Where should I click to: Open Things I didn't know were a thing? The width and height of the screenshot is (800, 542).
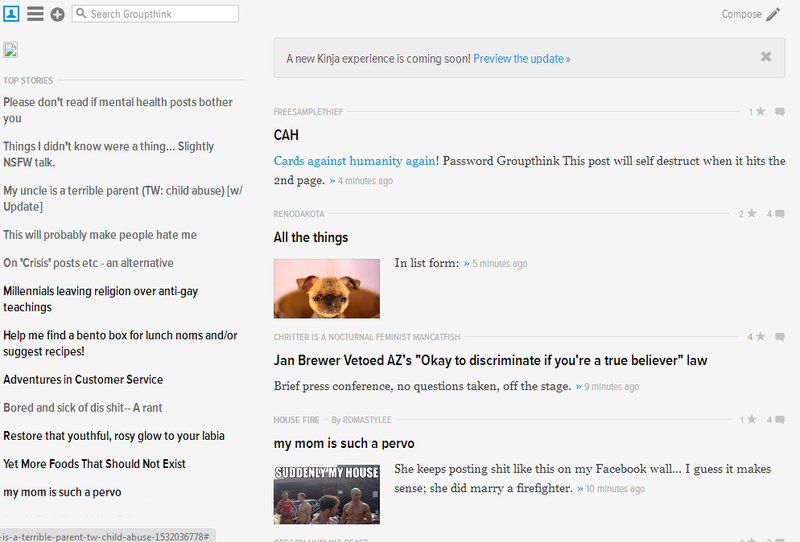pyautogui.click(x=108, y=154)
